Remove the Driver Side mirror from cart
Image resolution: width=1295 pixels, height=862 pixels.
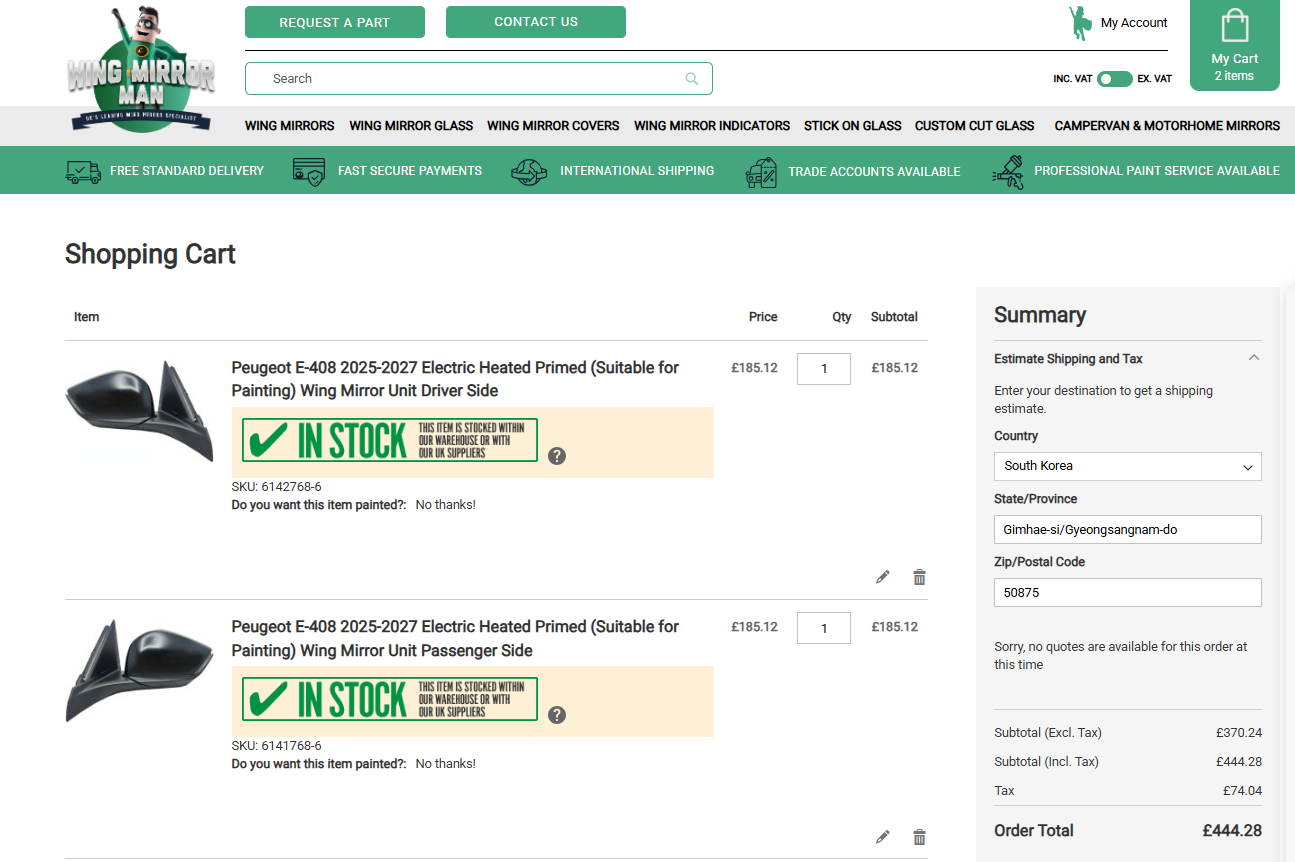pos(919,577)
